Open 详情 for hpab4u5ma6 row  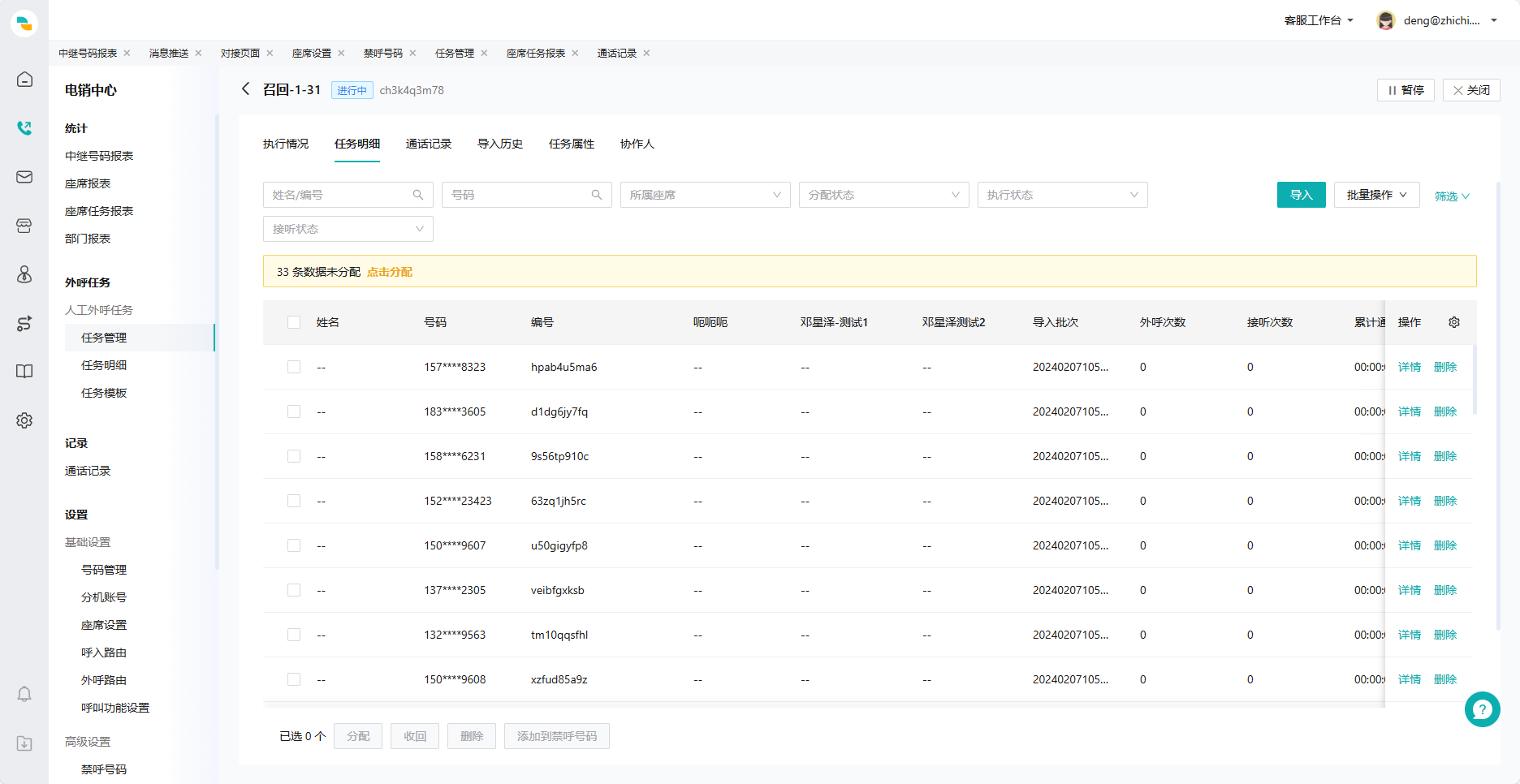pyautogui.click(x=1410, y=367)
